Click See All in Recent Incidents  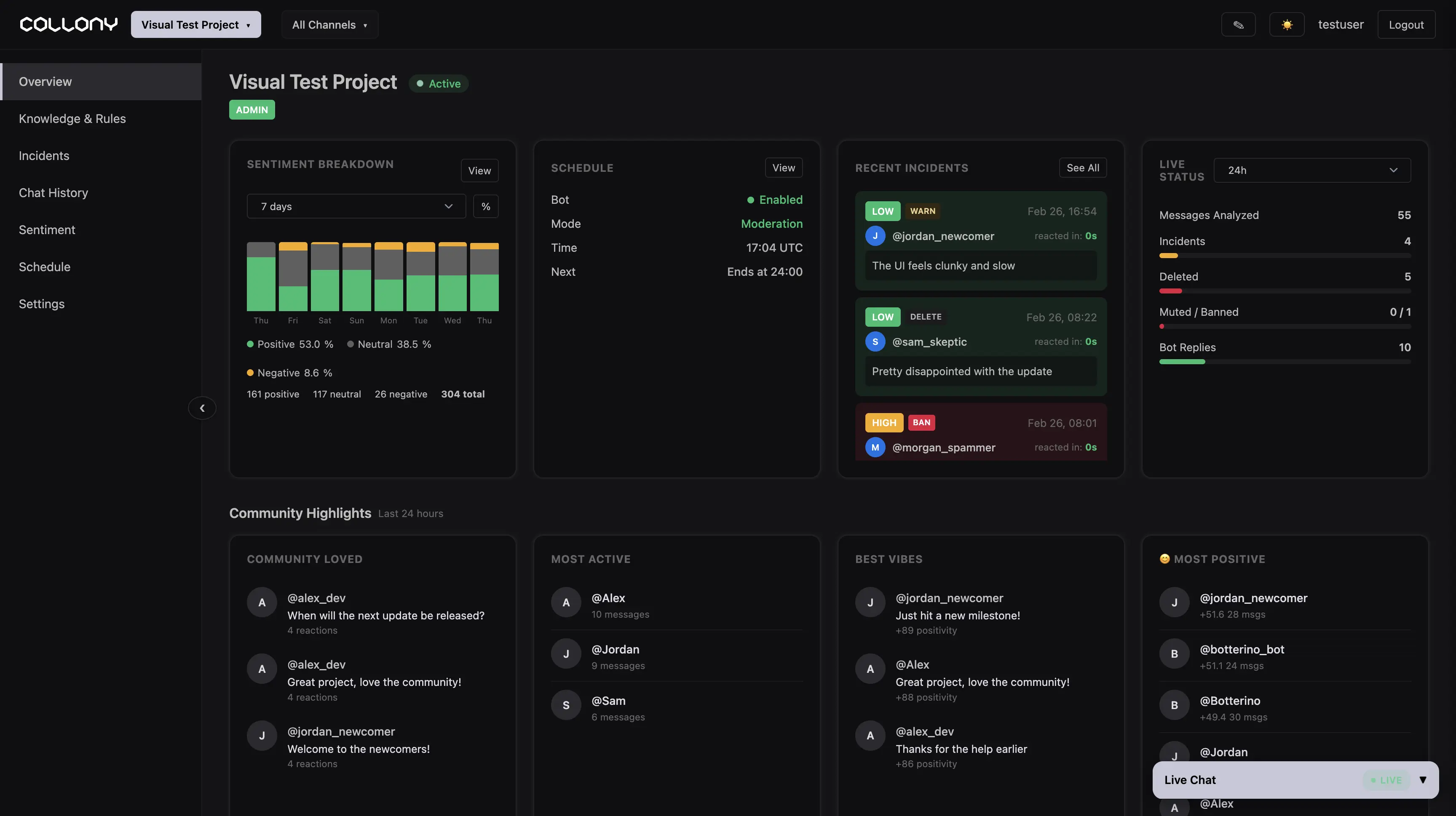(1082, 168)
